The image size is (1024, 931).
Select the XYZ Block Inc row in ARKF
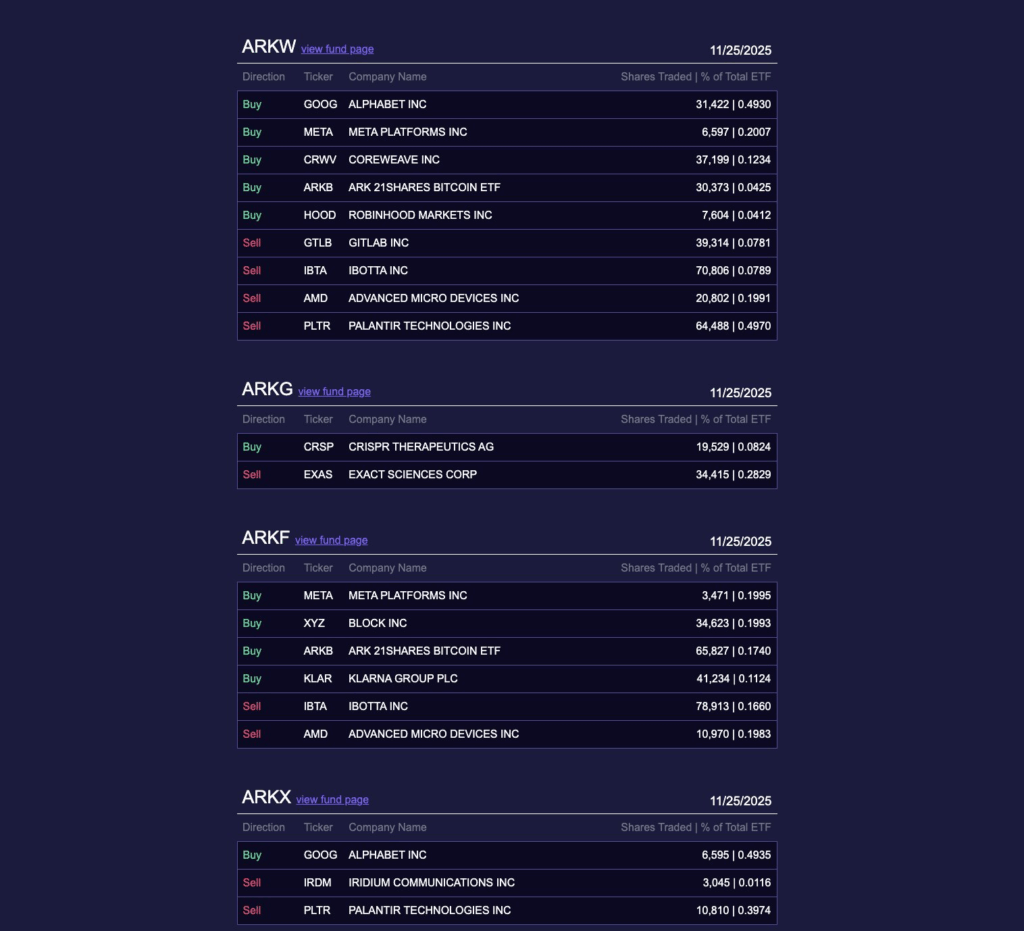[506, 623]
